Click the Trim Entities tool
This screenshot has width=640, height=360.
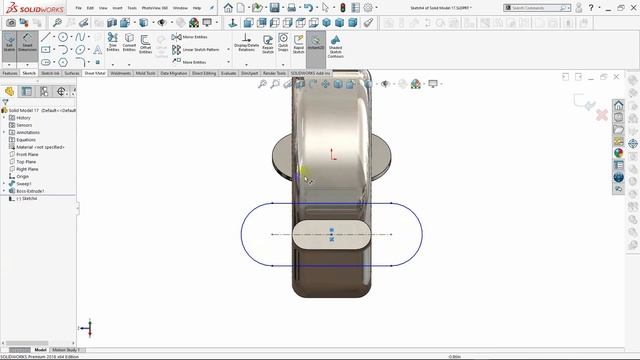113,42
